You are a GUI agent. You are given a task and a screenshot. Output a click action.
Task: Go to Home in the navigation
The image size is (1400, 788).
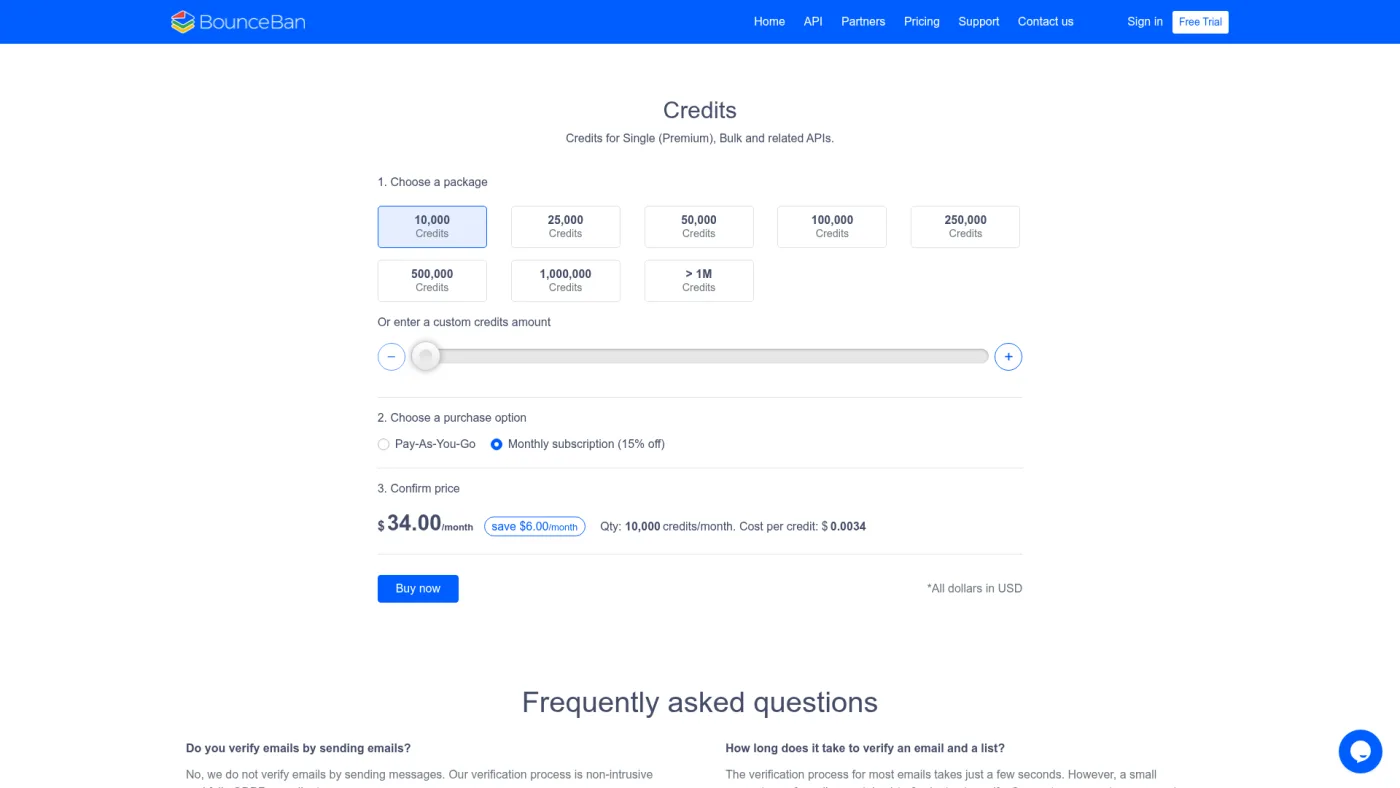769,22
